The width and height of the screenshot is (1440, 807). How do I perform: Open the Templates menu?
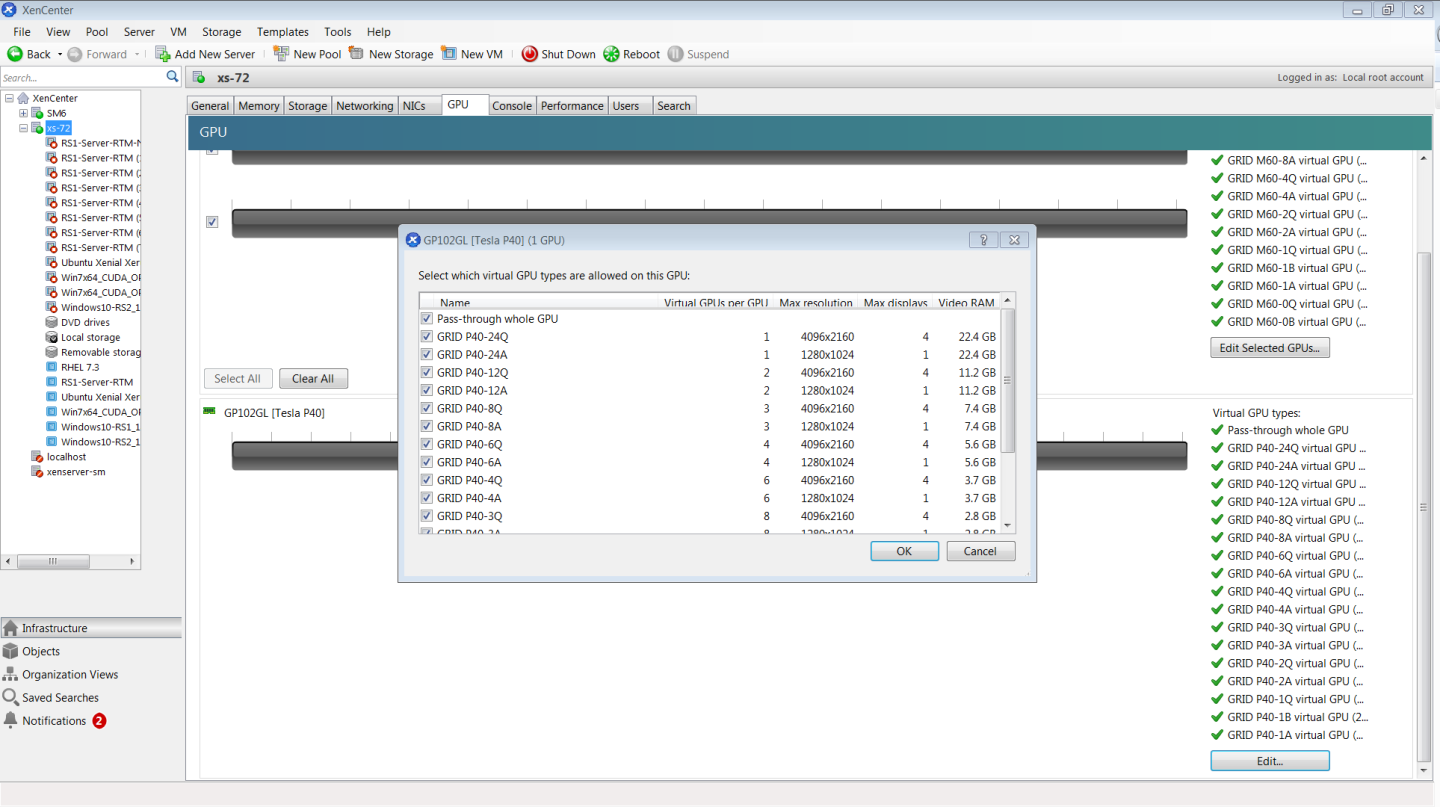pos(283,31)
